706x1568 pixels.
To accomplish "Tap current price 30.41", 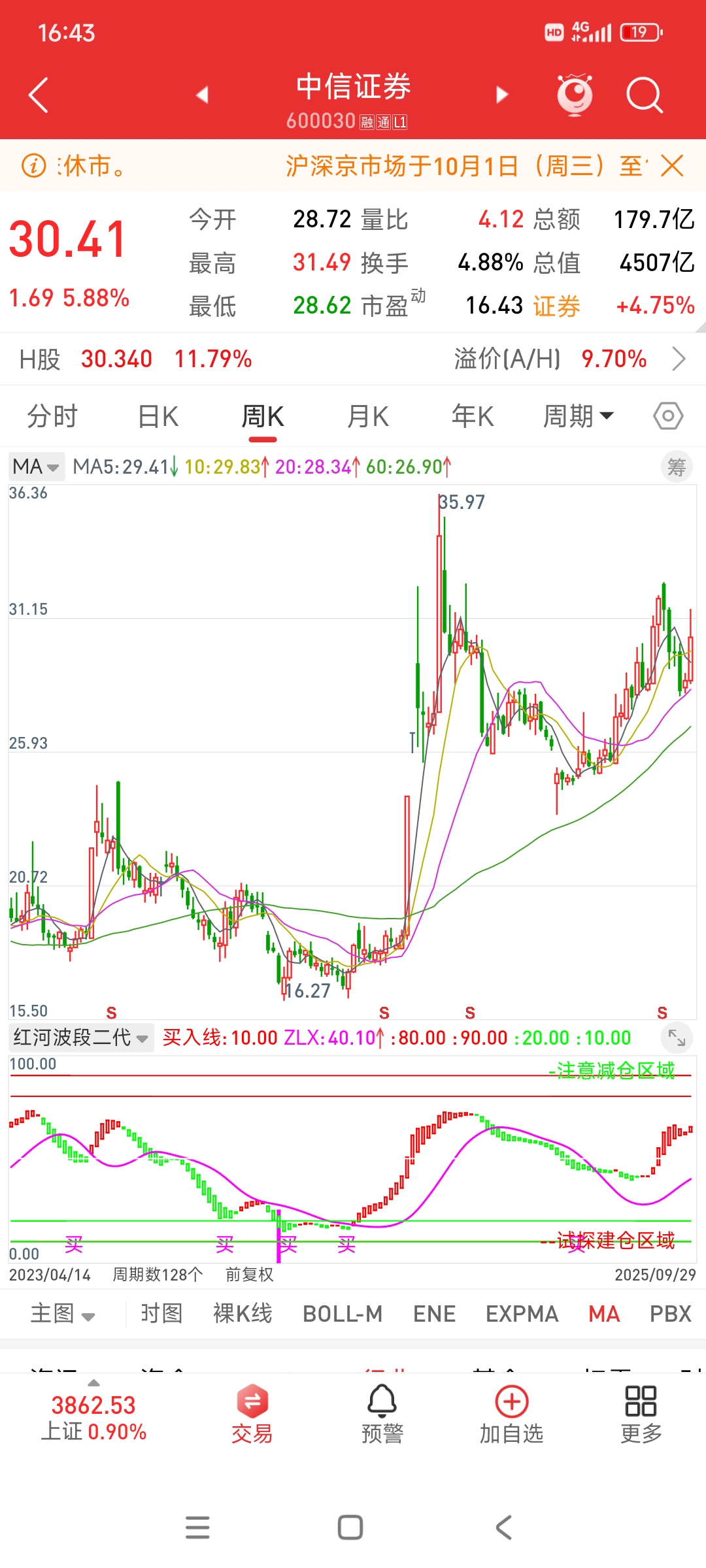I will pyautogui.click(x=68, y=239).
